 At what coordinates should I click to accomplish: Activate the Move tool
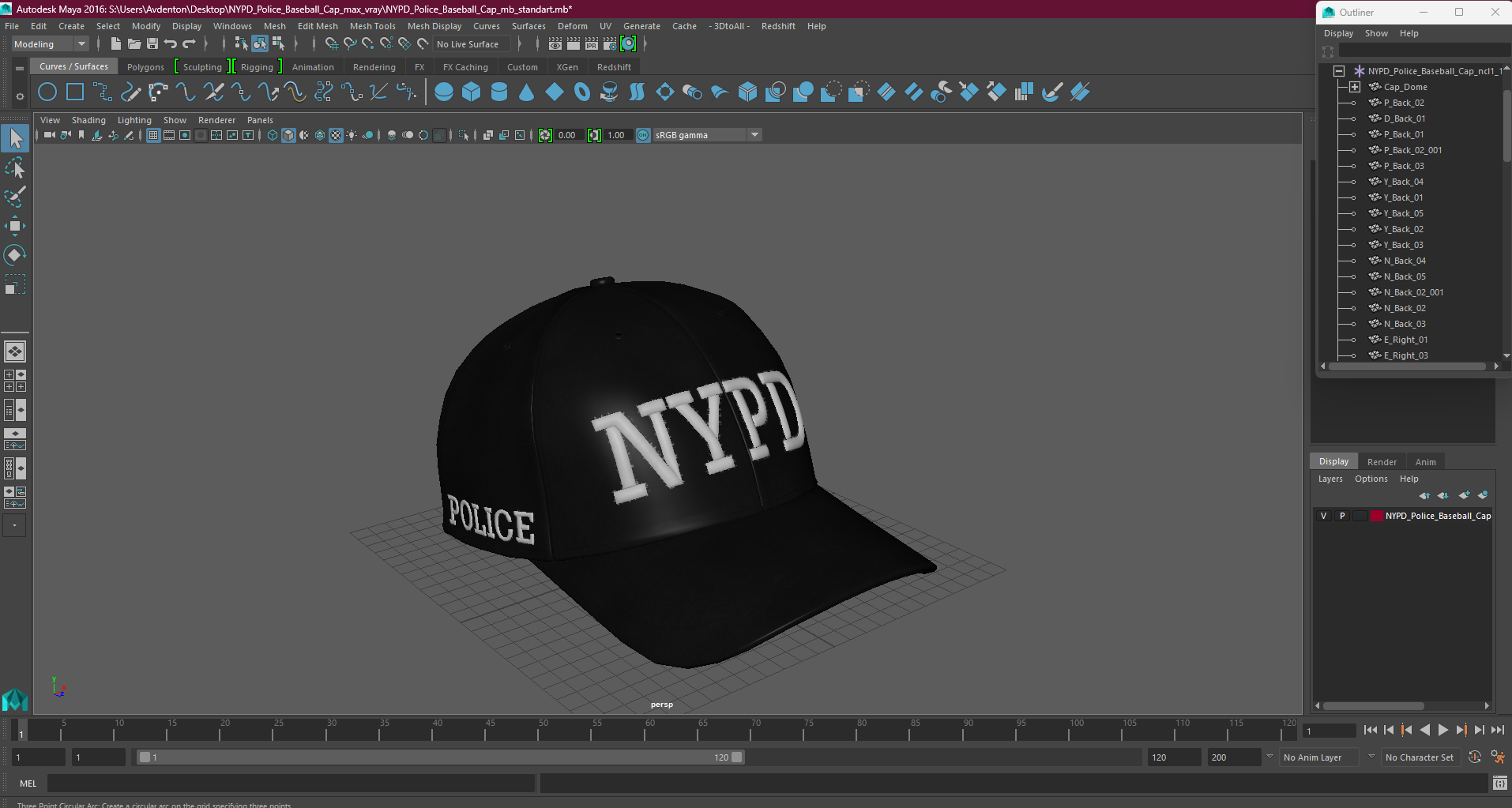tap(15, 226)
